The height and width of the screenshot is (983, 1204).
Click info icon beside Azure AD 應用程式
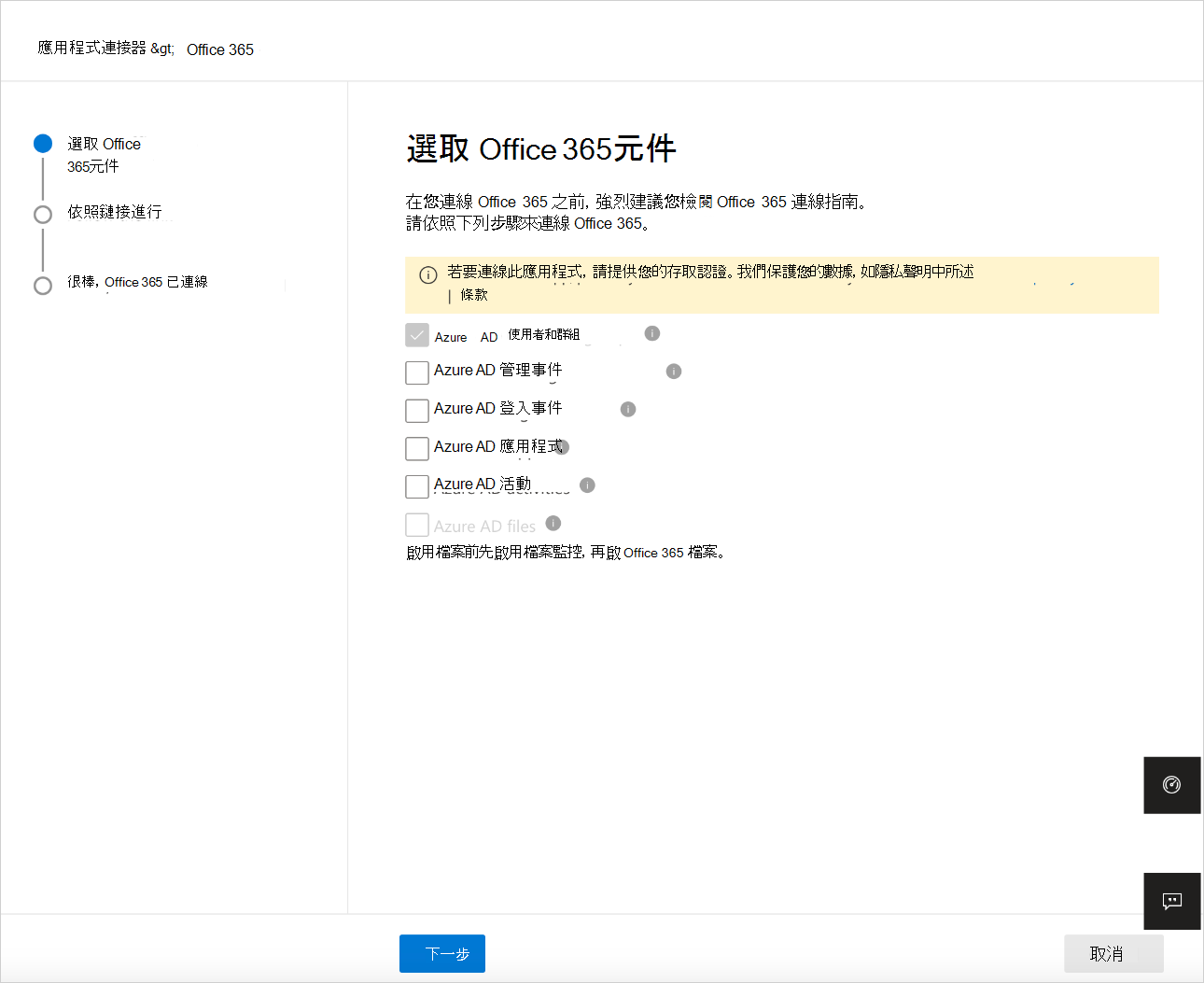[x=562, y=447]
